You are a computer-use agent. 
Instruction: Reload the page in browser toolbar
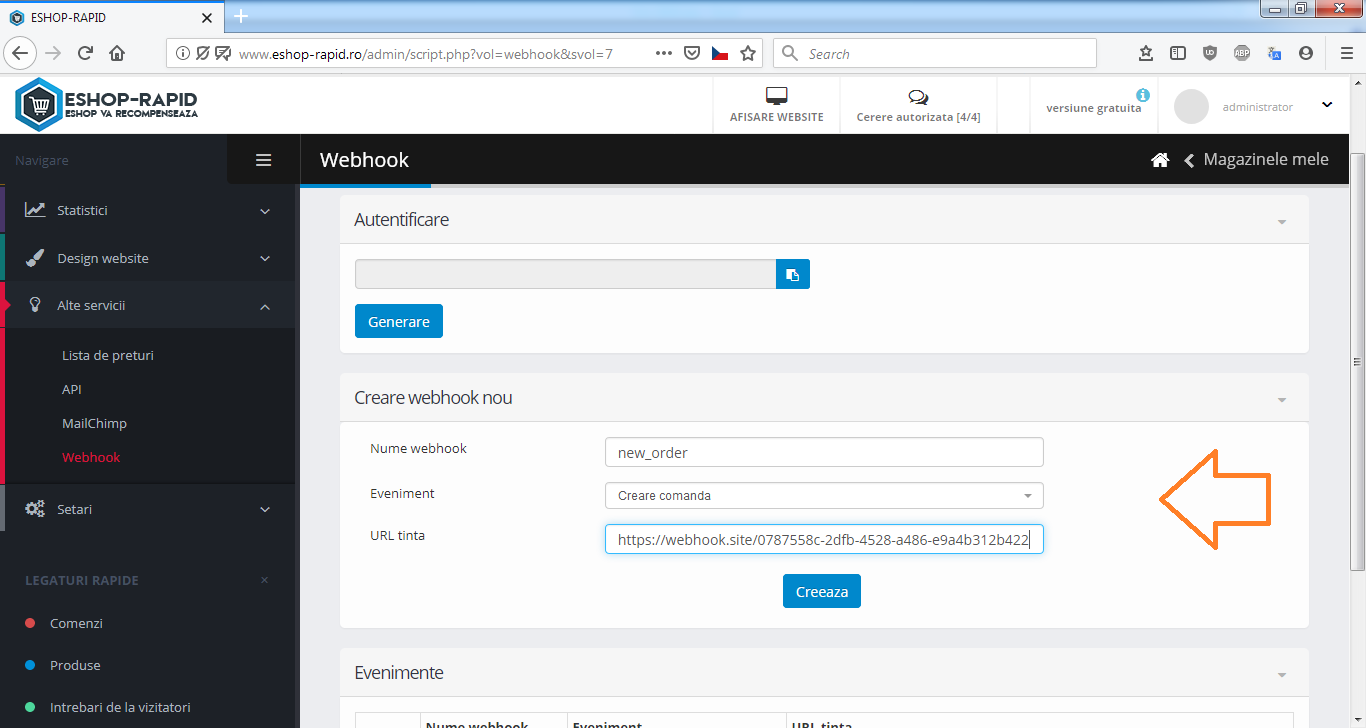pyautogui.click(x=85, y=54)
